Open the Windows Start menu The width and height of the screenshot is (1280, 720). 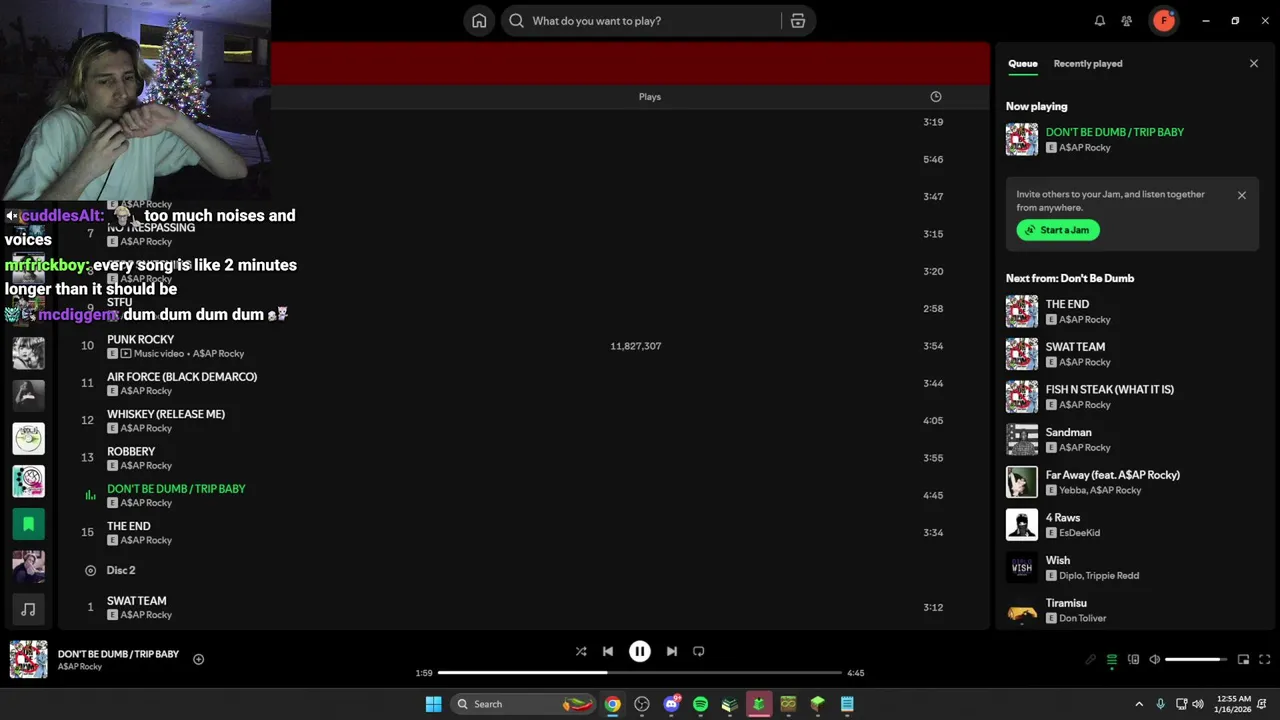pos(433,704)
